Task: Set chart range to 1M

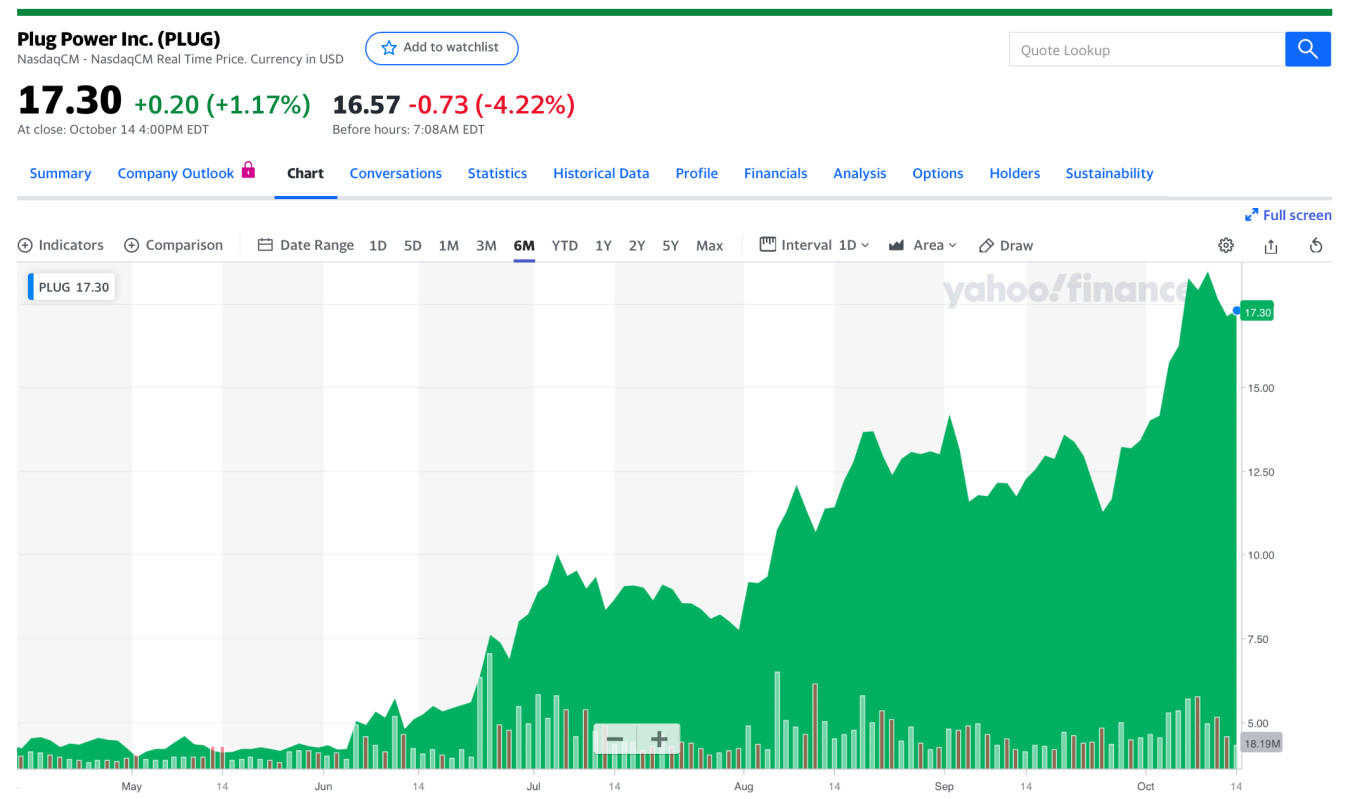Action: point(448,245)
